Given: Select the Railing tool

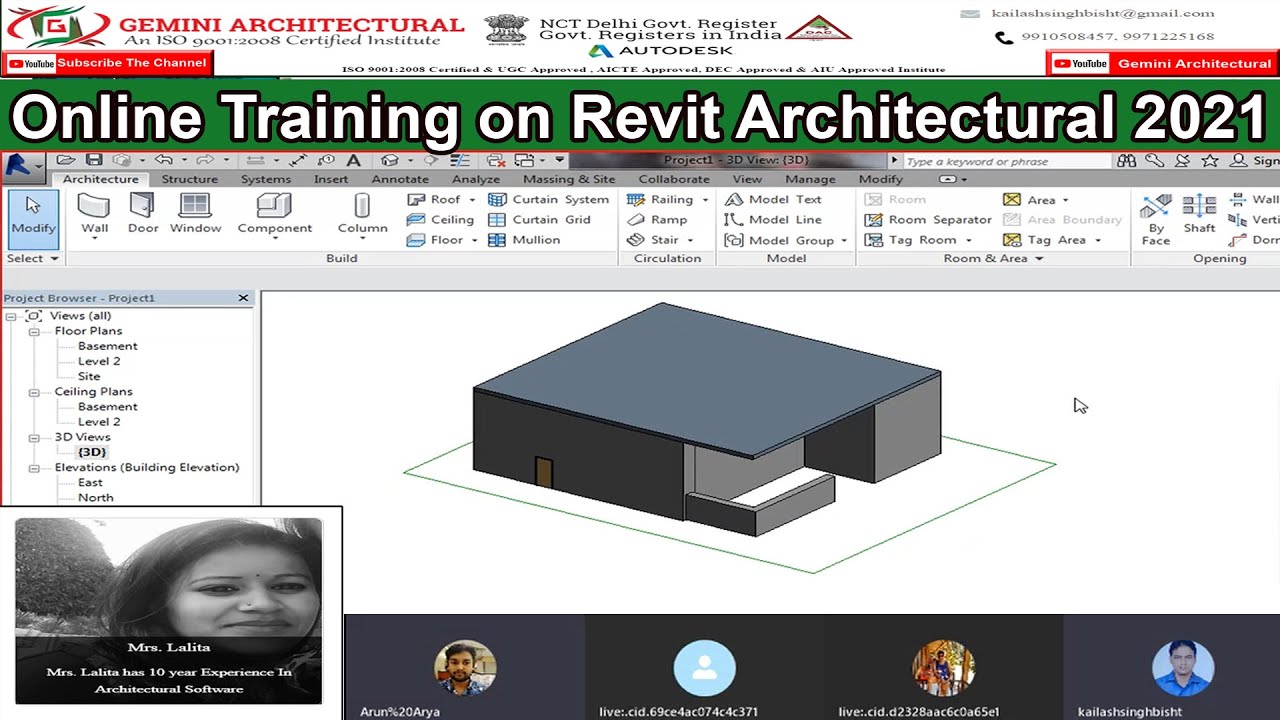Looking at the screenshot, I should coord(667,199).
